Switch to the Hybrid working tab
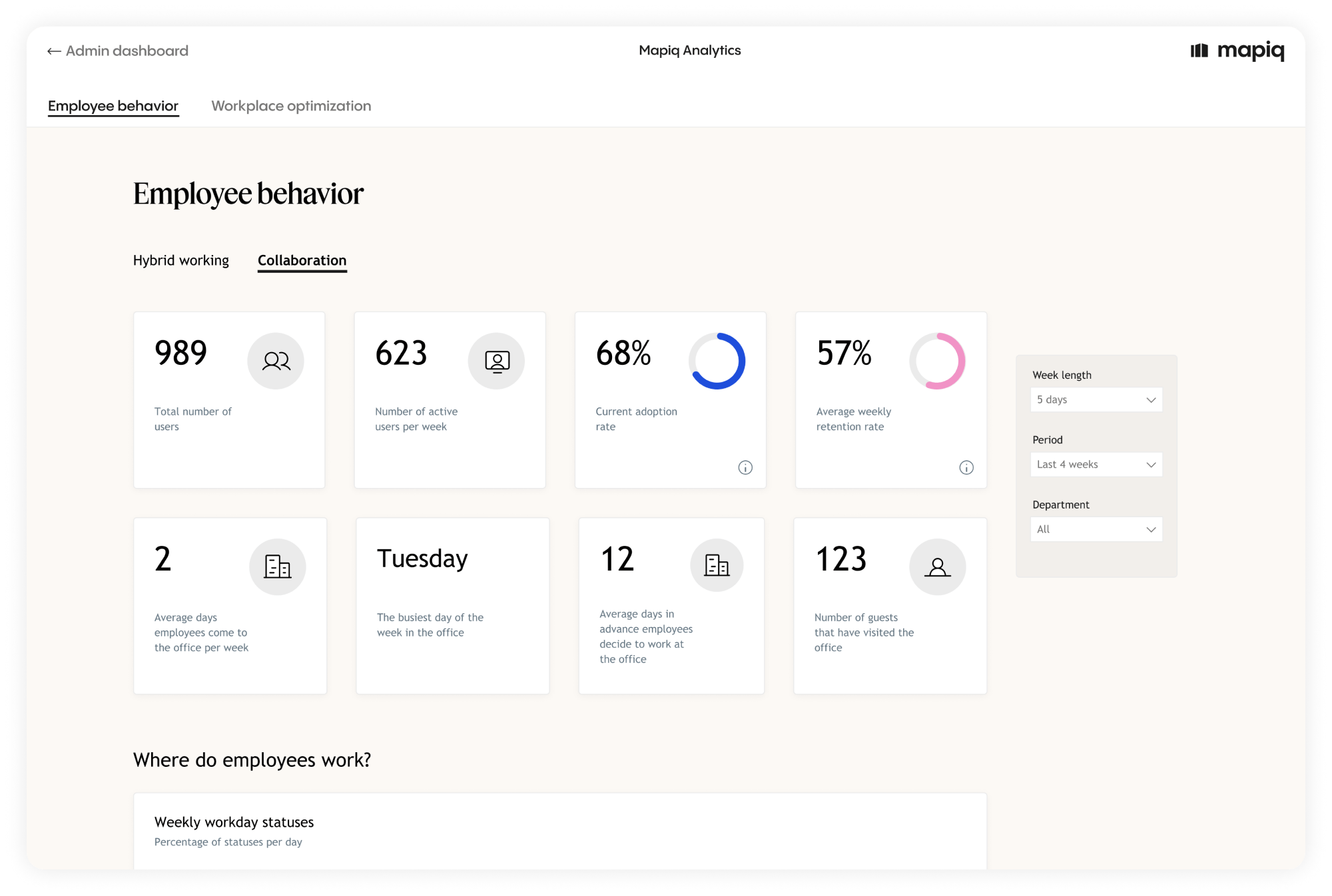 [x=181, y=260]
